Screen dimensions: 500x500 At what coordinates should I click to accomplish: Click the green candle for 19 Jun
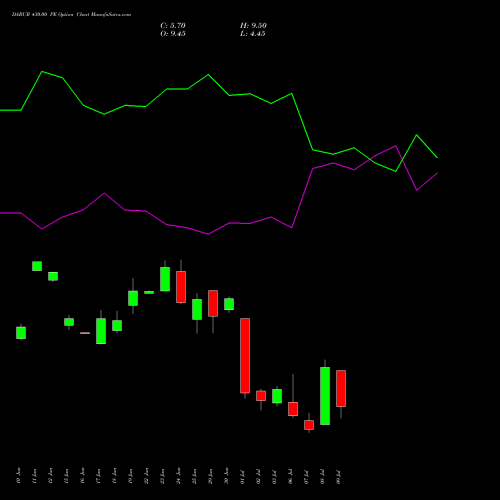click(x=133, y=298)
